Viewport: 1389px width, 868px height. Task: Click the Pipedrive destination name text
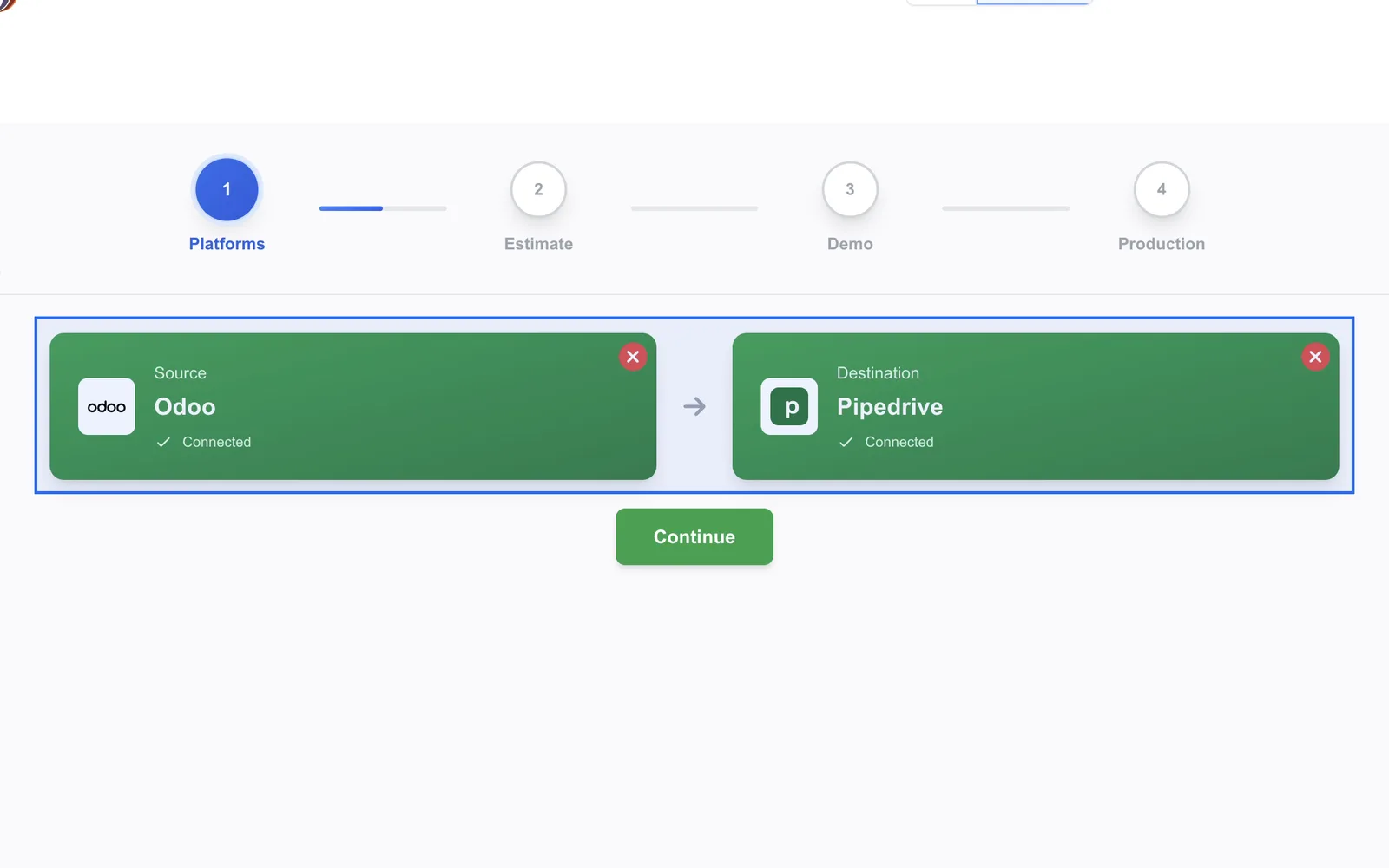[x=890, y=406]
